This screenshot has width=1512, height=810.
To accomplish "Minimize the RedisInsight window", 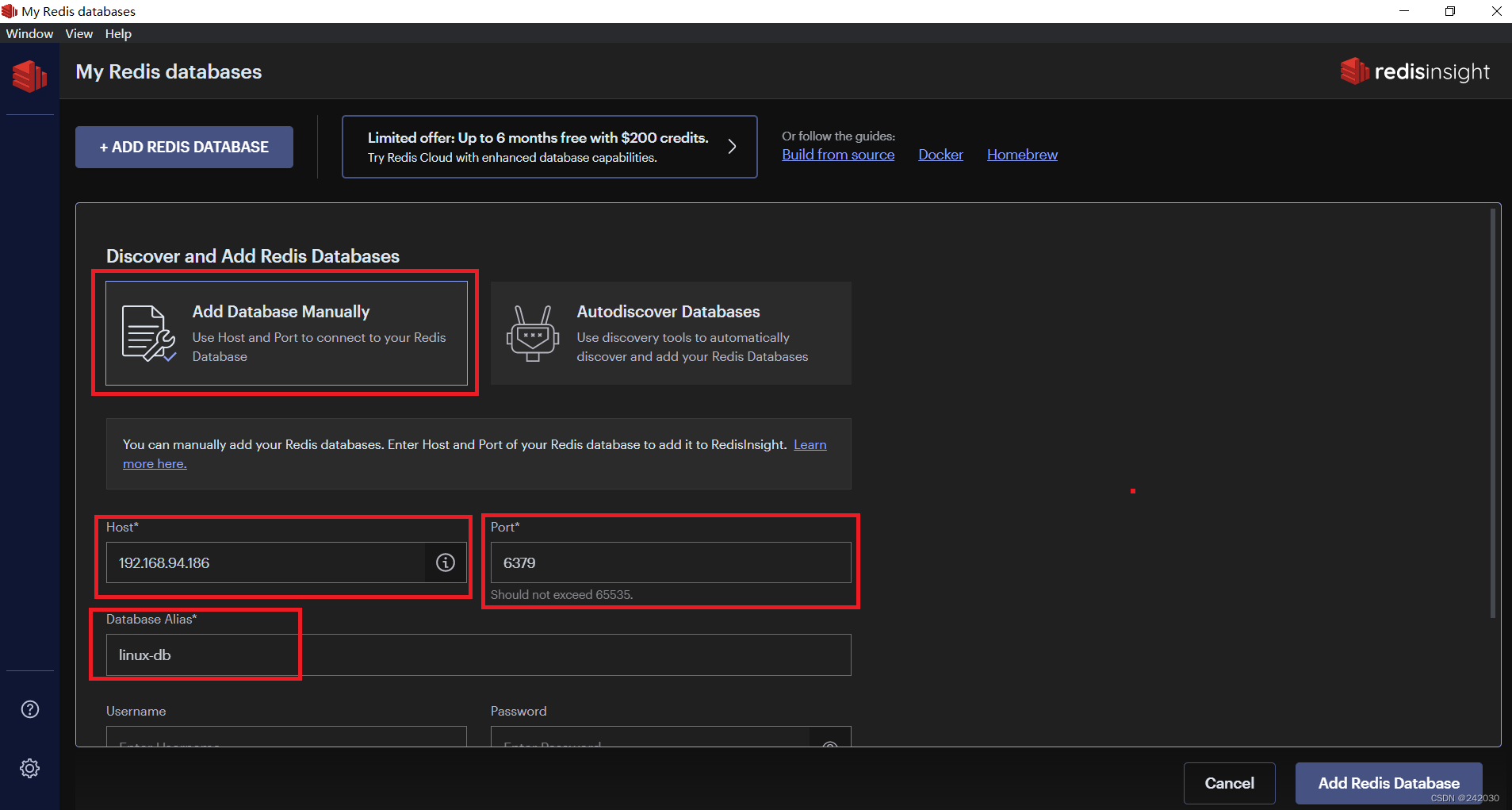I will 1404,11.
